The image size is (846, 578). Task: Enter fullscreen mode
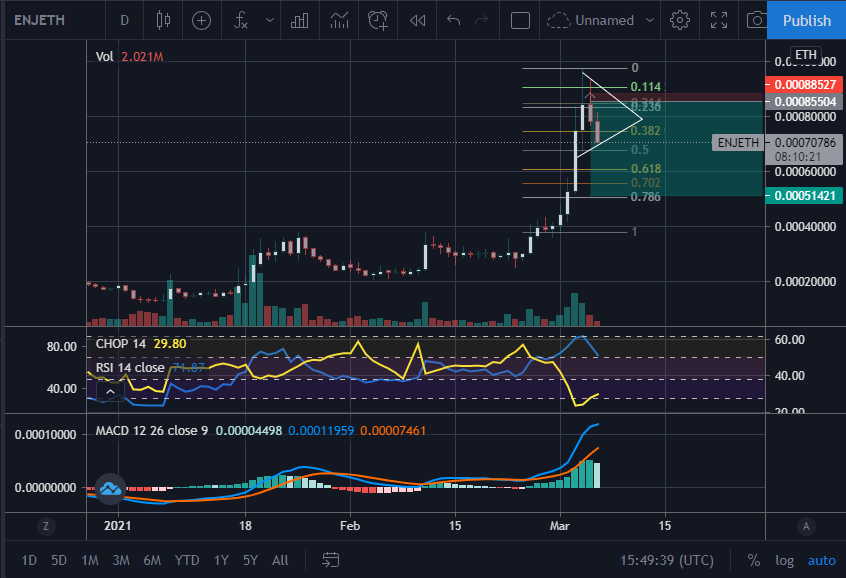tap(719, 21)
